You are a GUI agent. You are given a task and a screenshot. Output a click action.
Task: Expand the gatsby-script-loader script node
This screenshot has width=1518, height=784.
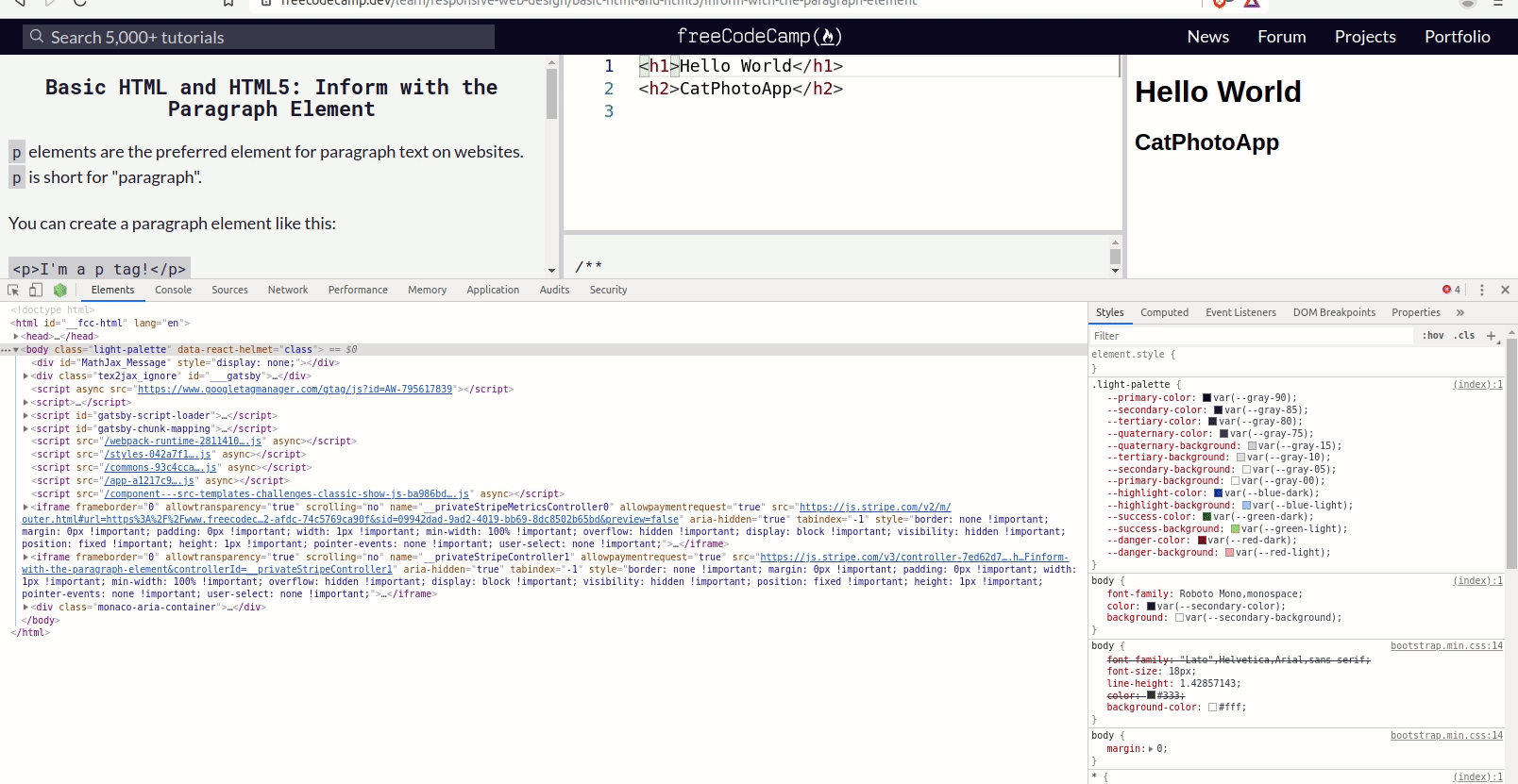(25, 415)
